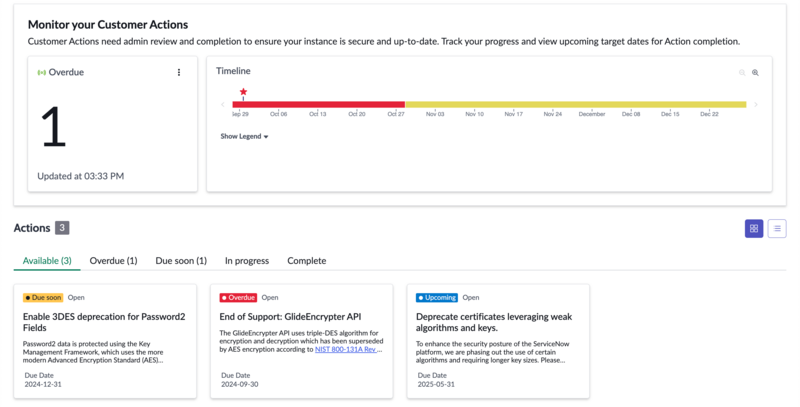Open the In progress tab

pos(247,261)
